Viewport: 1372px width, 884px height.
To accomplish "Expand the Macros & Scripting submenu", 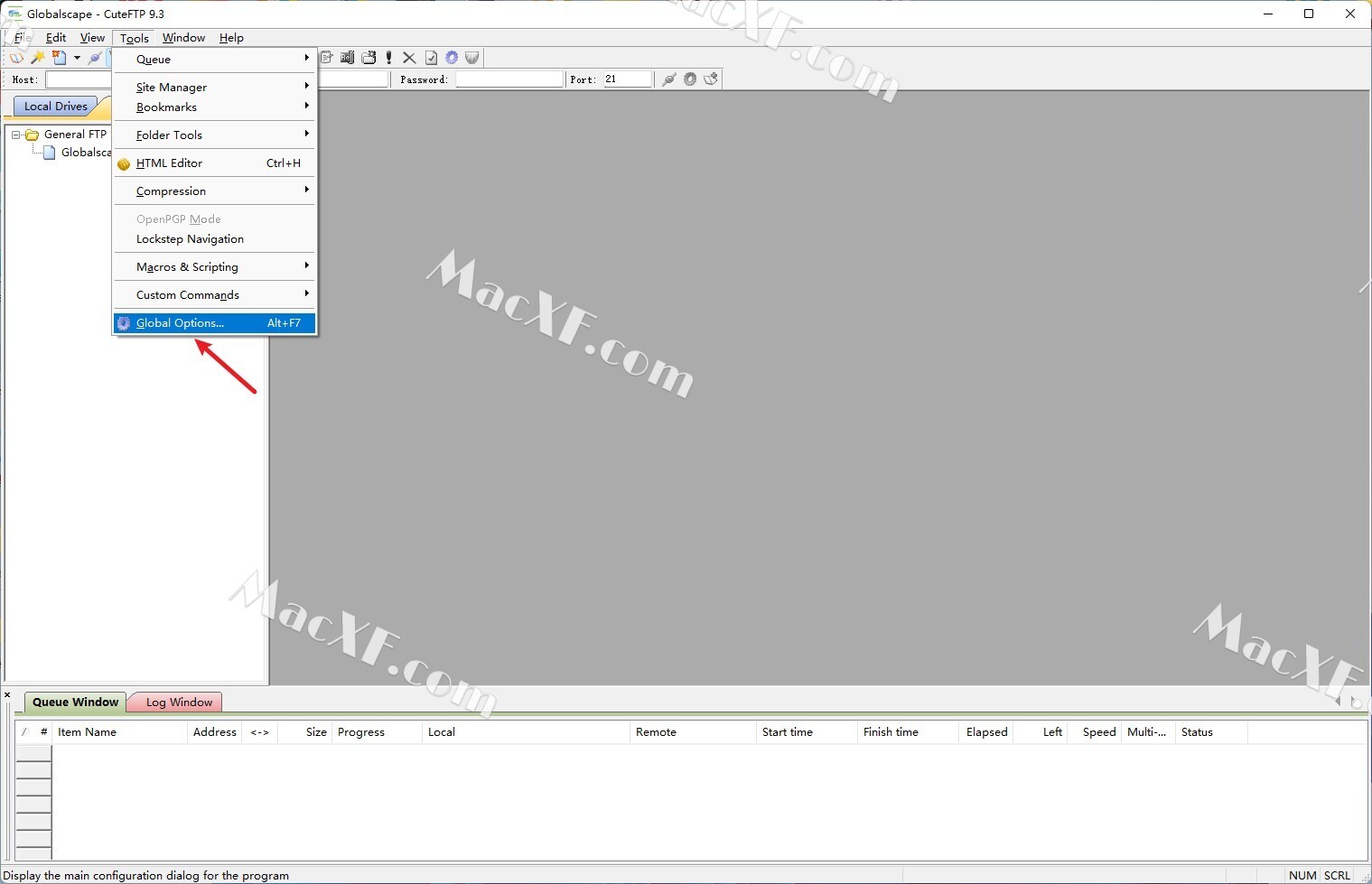I will (x=214, y=267).
